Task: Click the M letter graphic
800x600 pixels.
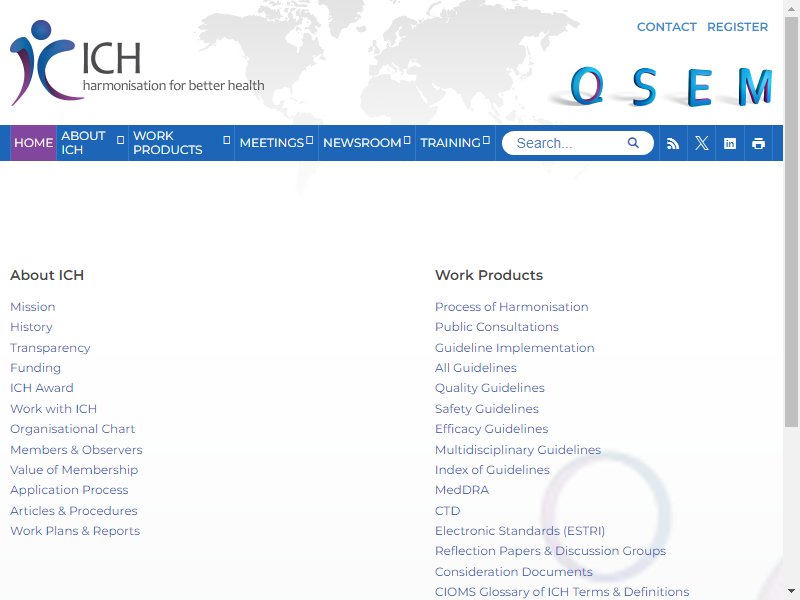Action: point(755,86)
